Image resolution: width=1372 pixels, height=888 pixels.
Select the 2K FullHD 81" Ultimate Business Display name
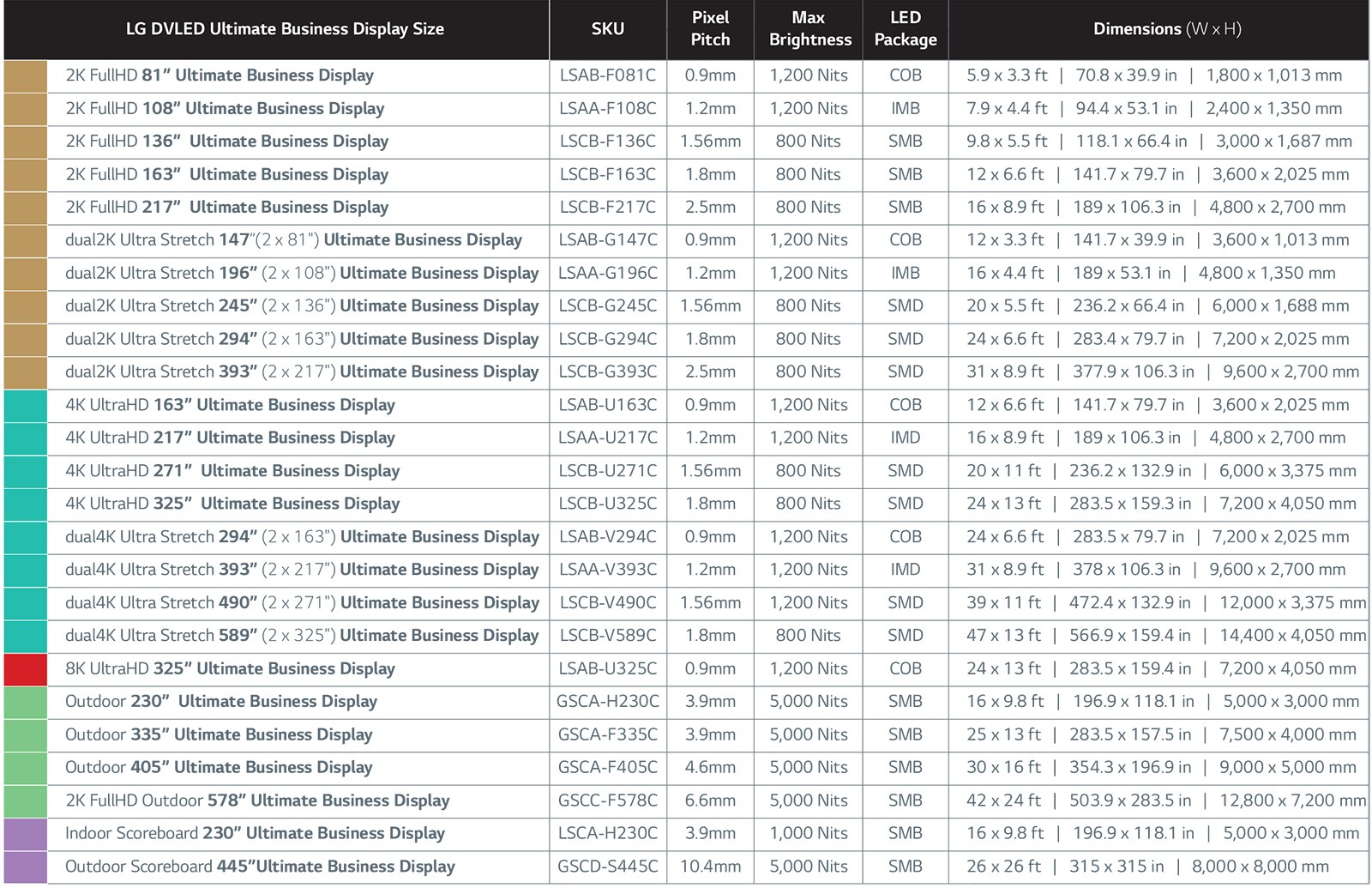coord(220,76)
